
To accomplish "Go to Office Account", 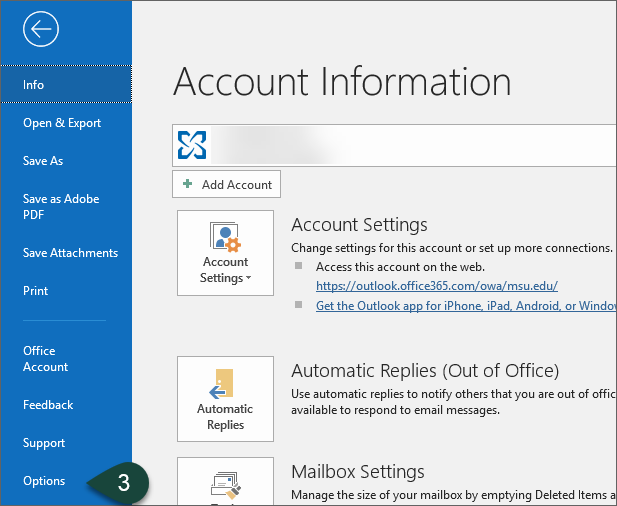I will click(46, 359).
